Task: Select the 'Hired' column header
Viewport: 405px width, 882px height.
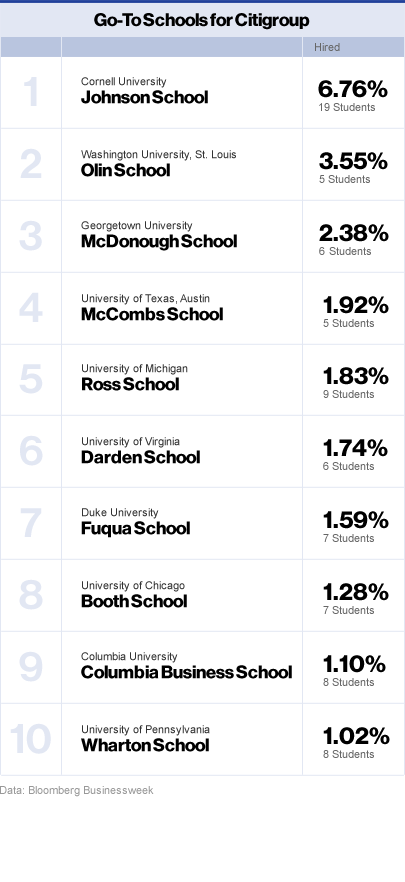Action: (x=327, y=47)
